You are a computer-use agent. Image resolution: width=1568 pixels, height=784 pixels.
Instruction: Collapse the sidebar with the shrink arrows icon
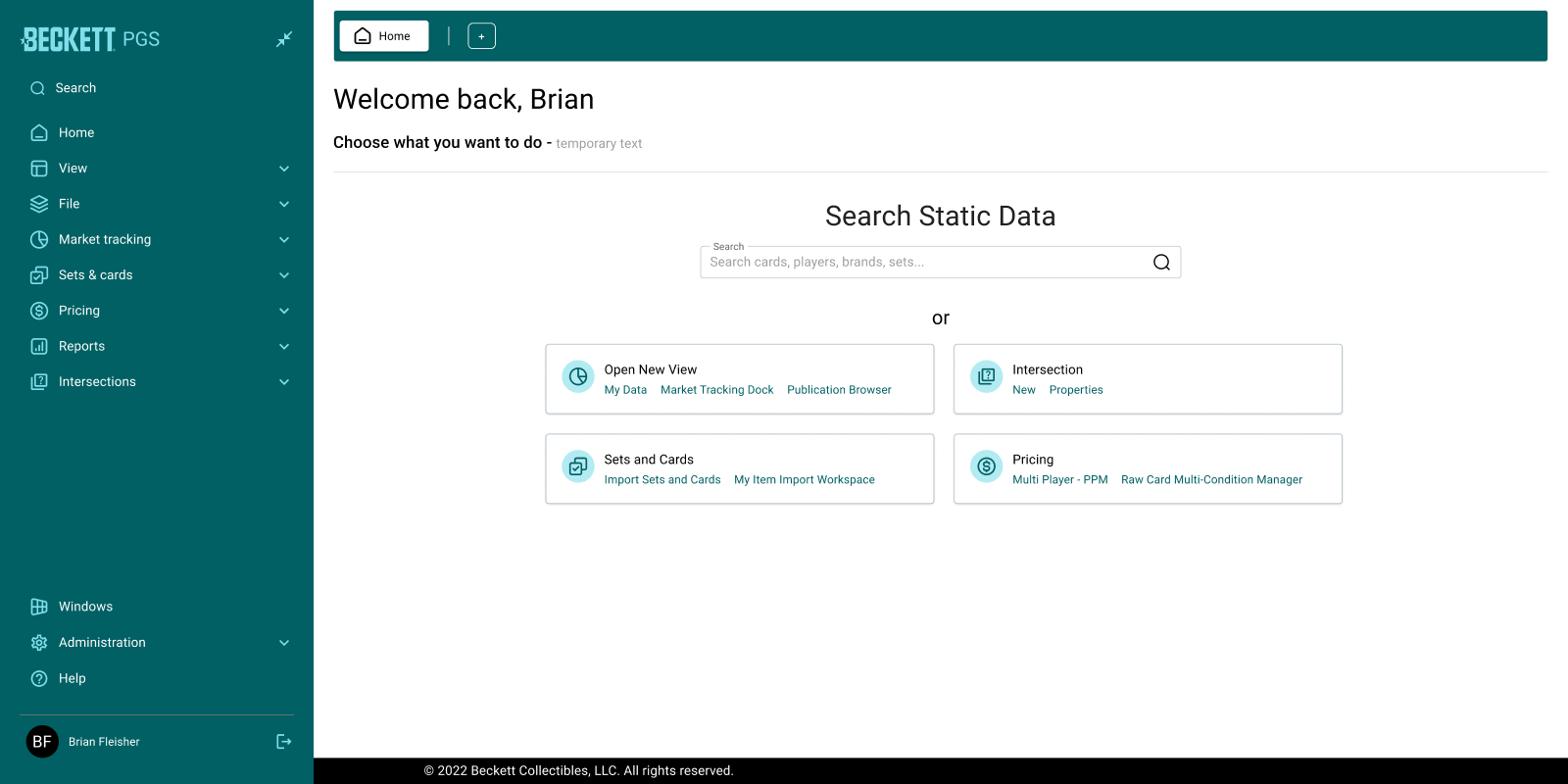(284, 39)
